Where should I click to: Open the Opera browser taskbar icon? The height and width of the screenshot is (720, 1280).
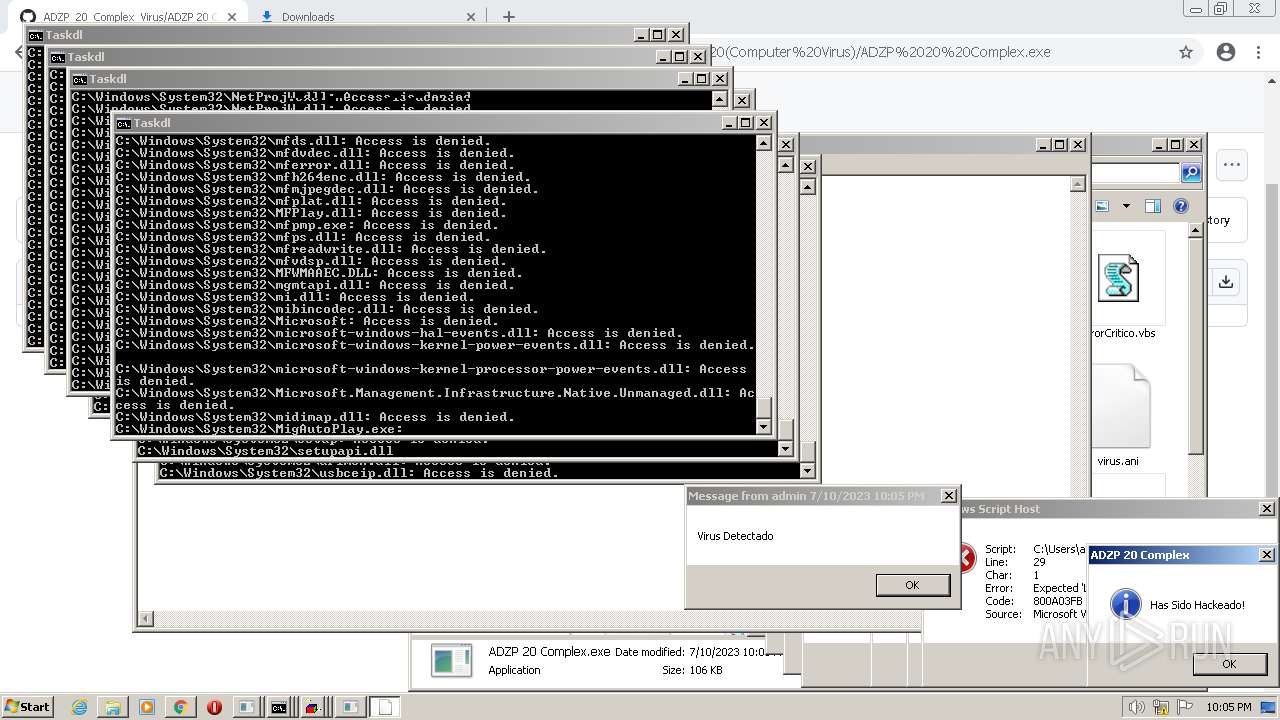coord(214,707)
